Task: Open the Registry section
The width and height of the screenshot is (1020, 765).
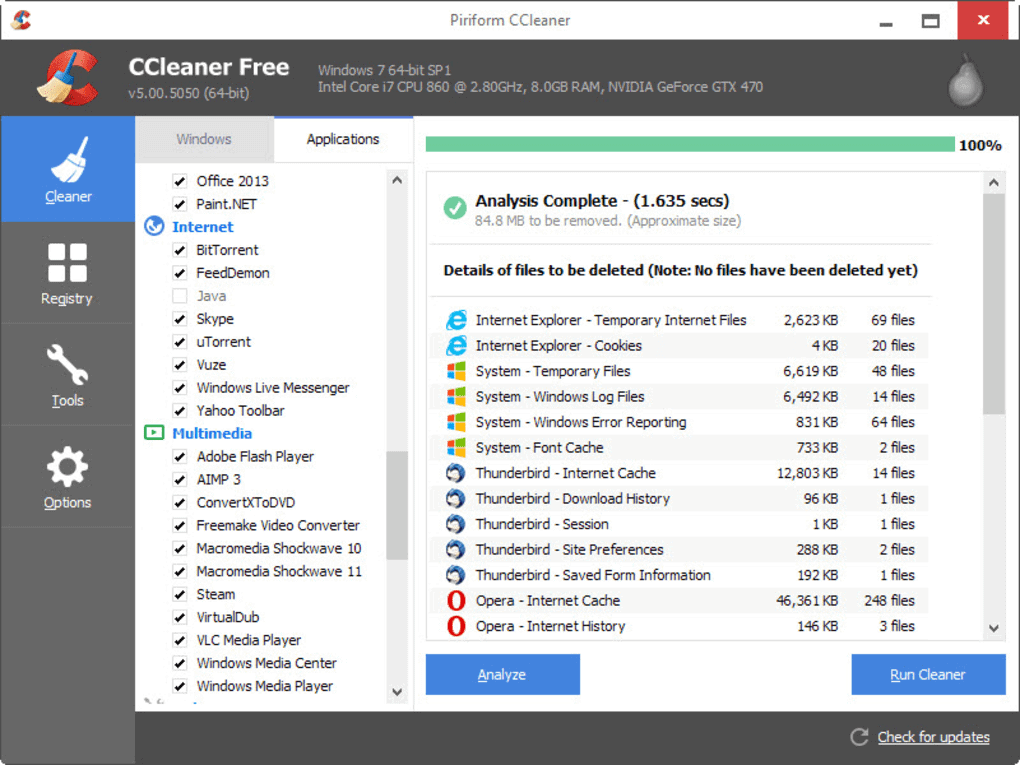Action: [67, 272]
